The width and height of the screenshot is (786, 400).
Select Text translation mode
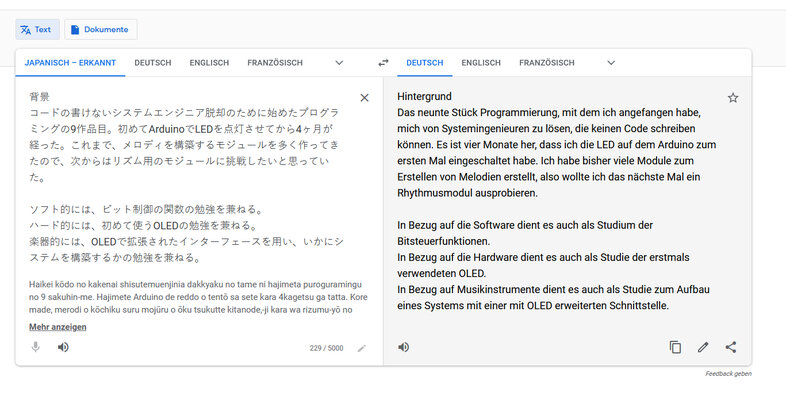37,30
